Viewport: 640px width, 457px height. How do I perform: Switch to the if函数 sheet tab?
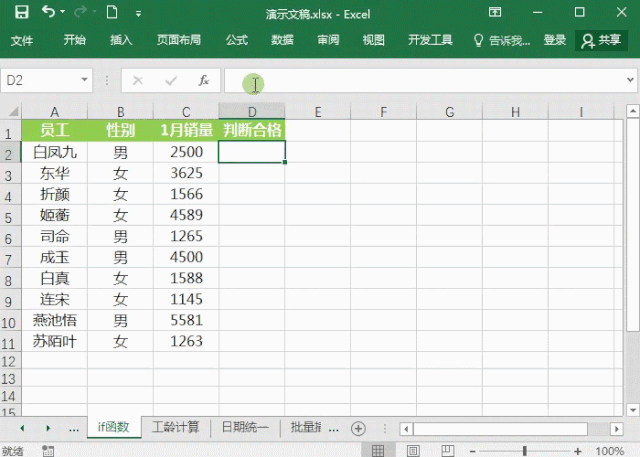114,427
